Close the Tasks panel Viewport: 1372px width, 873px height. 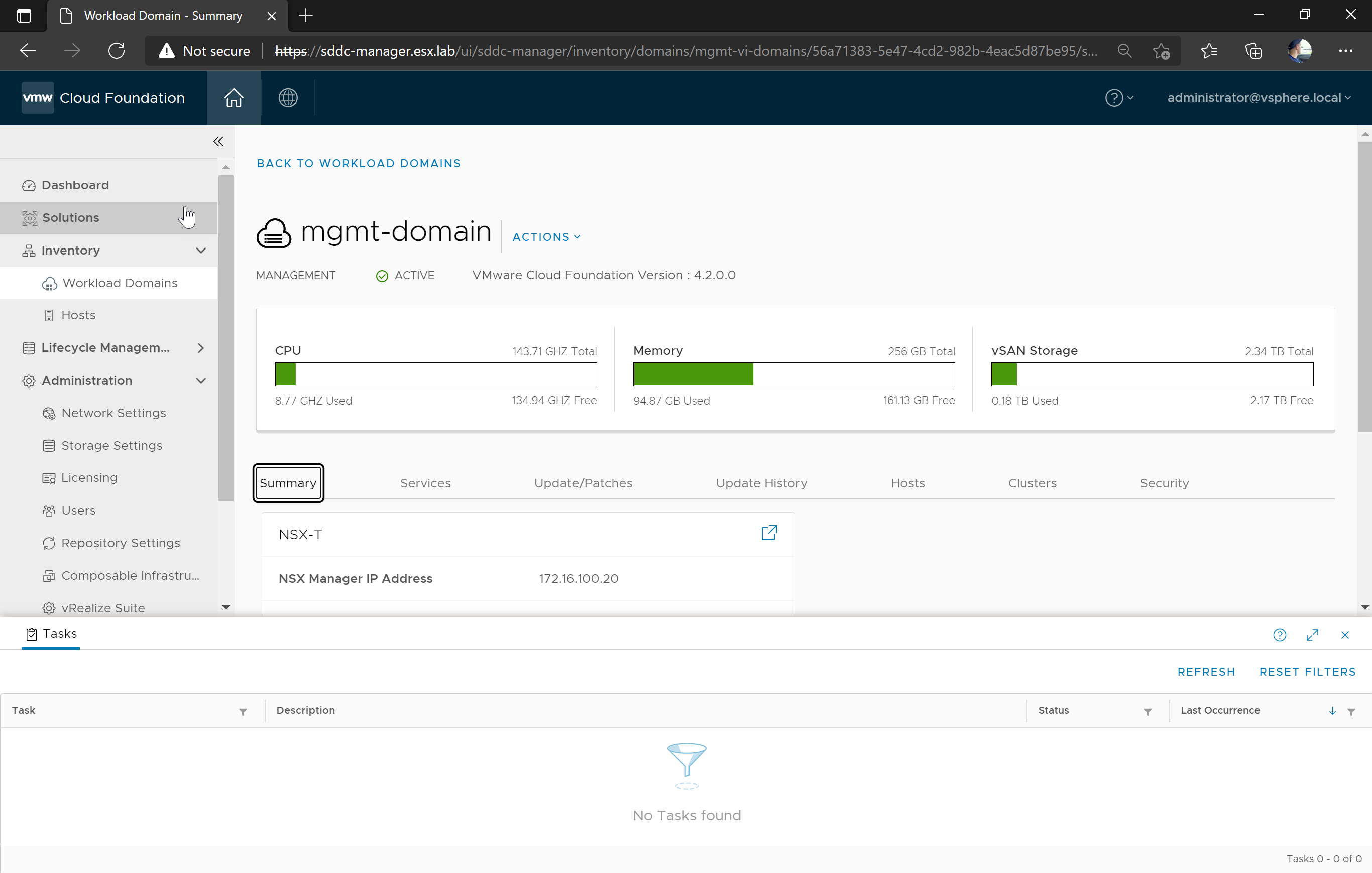point(1345,635)
